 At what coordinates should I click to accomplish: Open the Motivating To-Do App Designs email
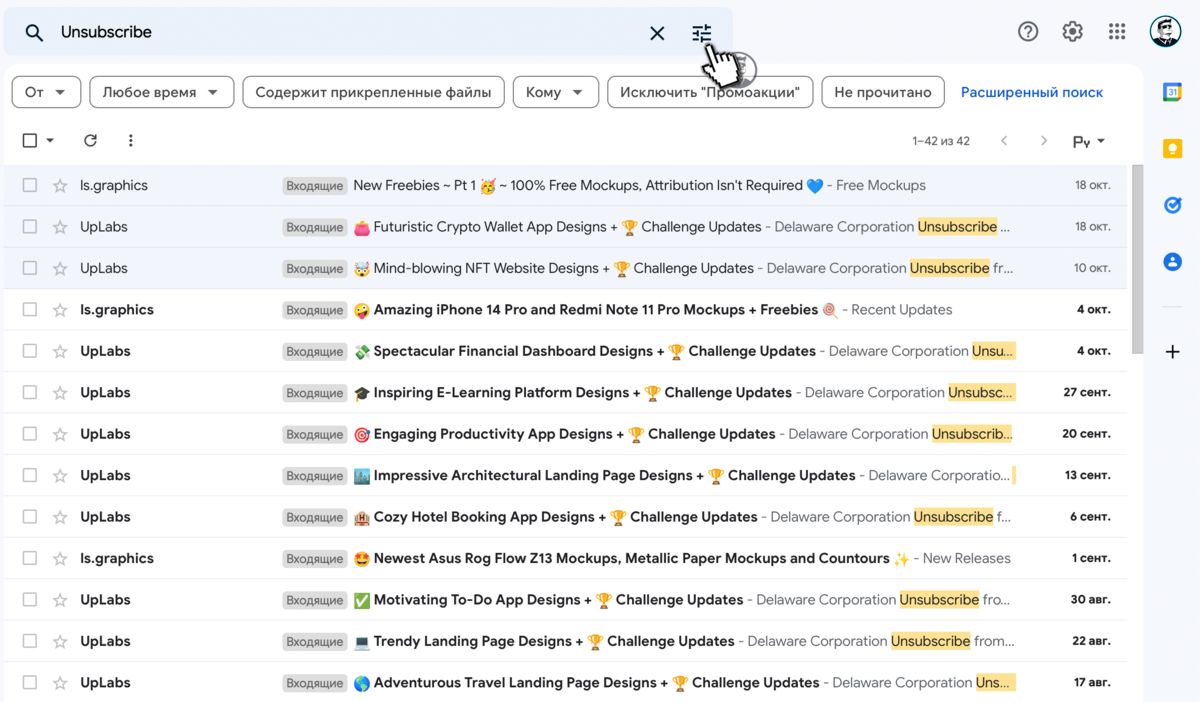(x=565, y=600)
